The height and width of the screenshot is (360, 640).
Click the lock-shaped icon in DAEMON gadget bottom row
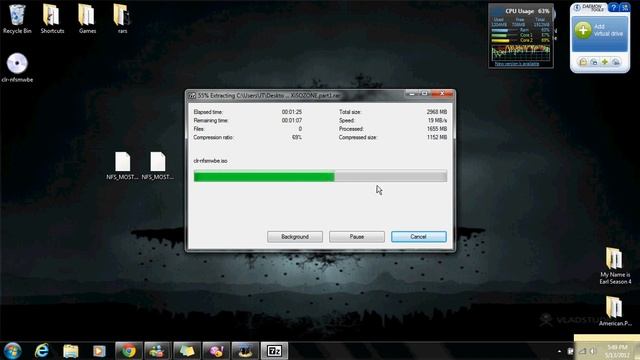(x=583, y=62)
